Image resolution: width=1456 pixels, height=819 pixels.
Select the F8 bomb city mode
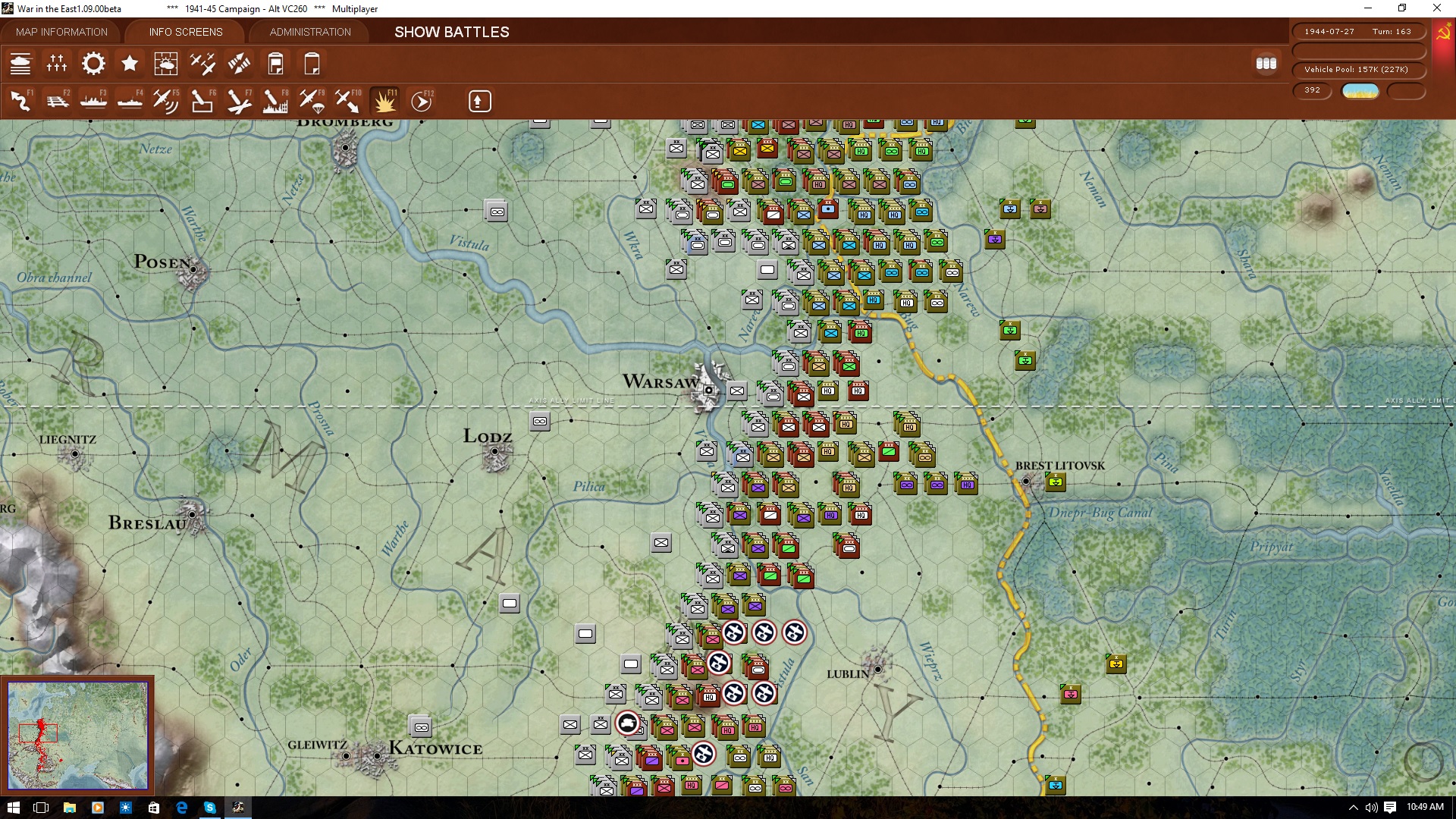pyautogui.click(x=275, y=101)
